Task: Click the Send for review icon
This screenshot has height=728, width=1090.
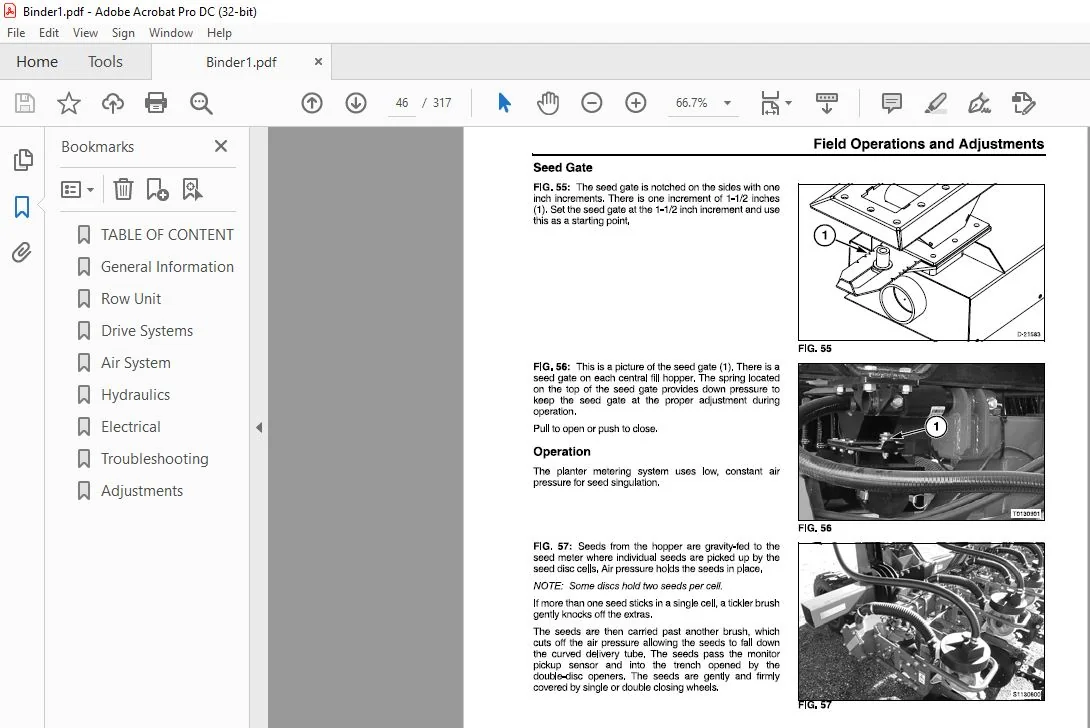Action: (x=1023, y=103)
